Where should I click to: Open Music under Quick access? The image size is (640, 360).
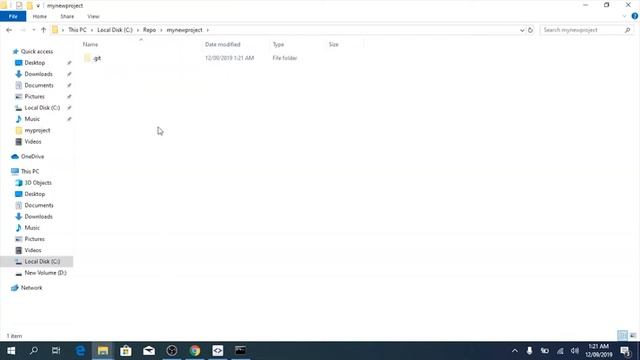tap(32, 119)
